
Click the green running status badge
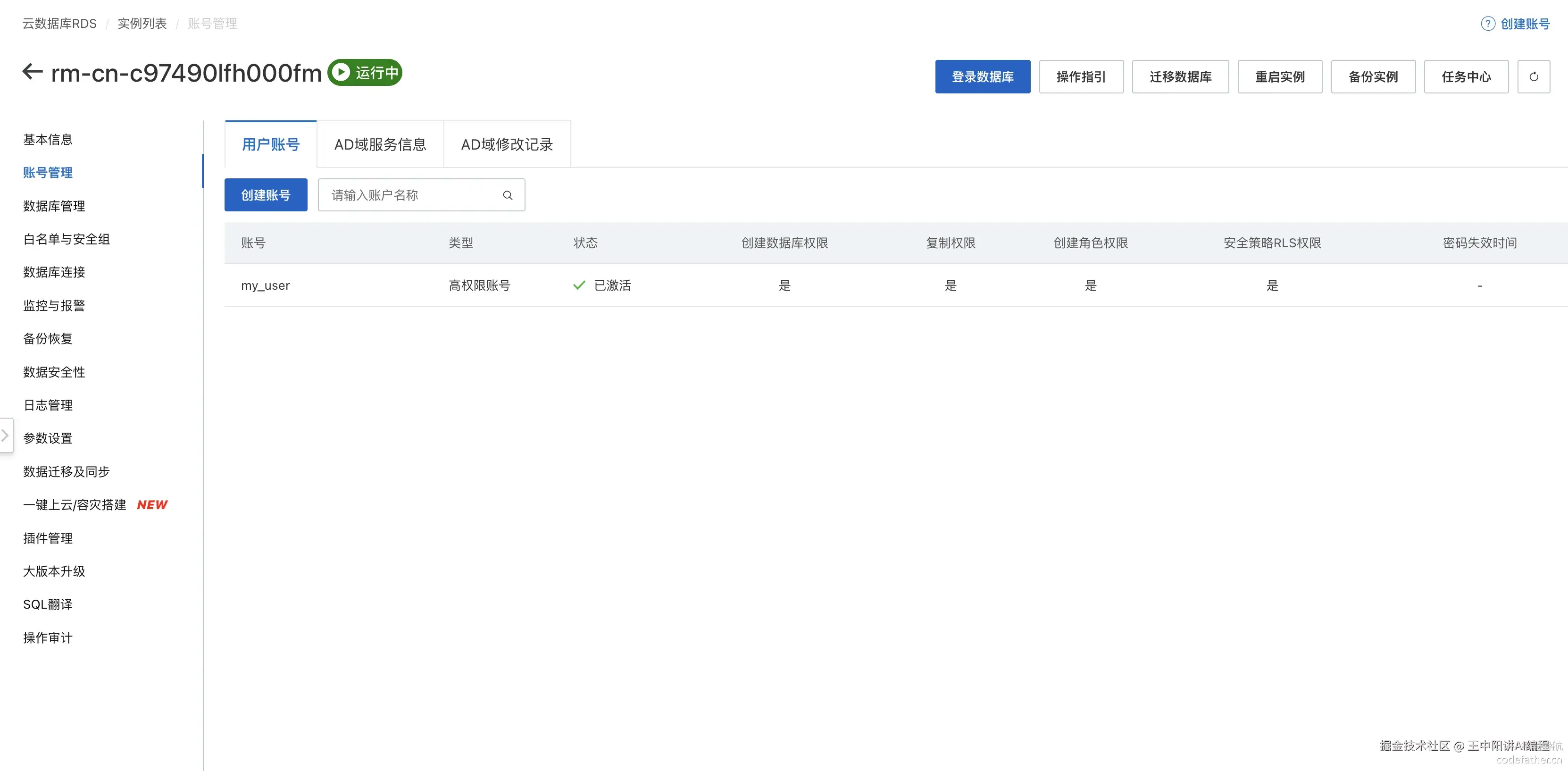pyautogui.click(x=365, y=73)
